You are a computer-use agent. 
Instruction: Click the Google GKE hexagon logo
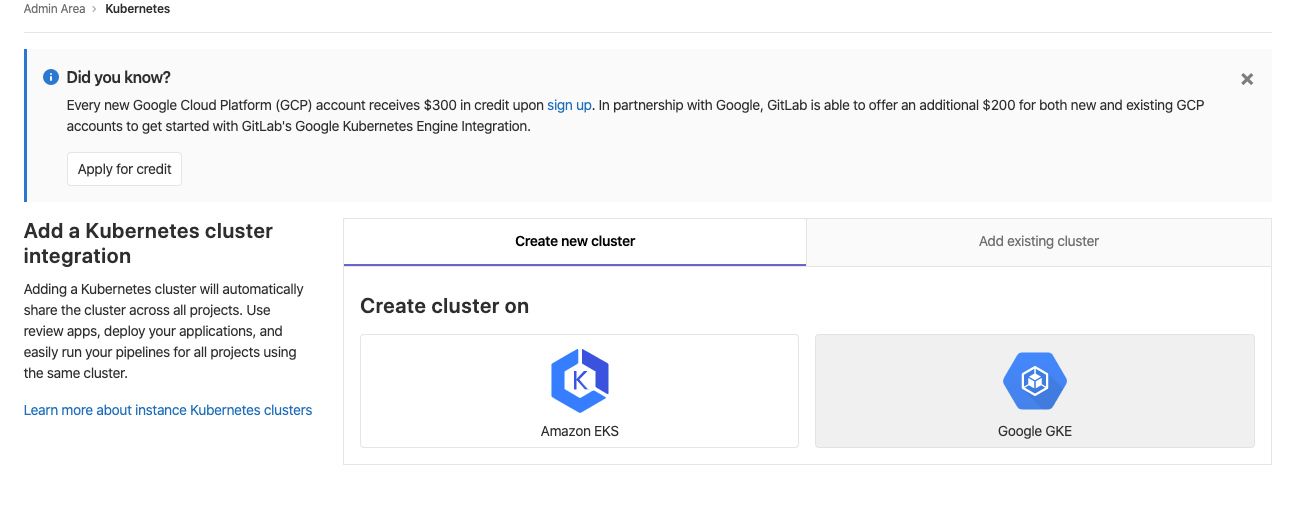pos(1034,381)
